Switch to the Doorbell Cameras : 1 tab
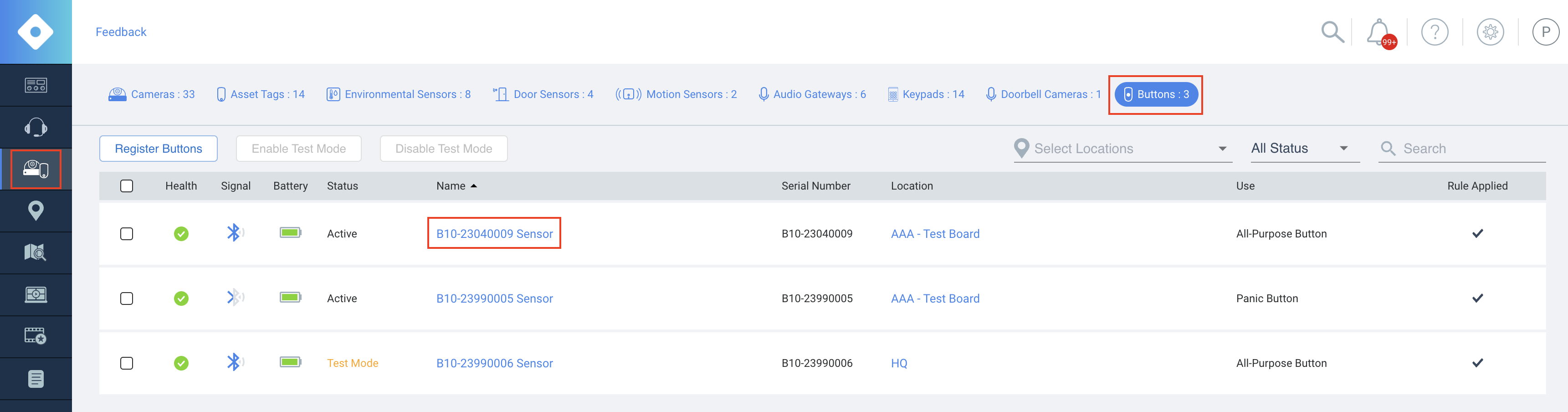This screenshot has width=1568, height=412. click(1044, 94)
